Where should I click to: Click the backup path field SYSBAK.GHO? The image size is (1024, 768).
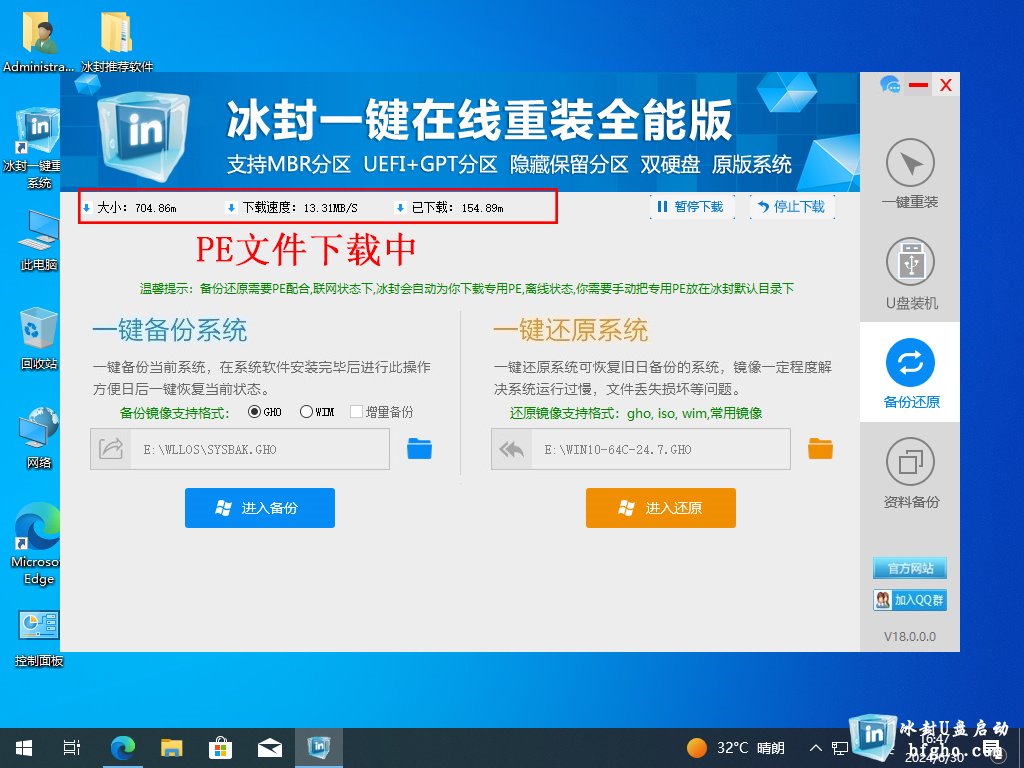point(260,449)
